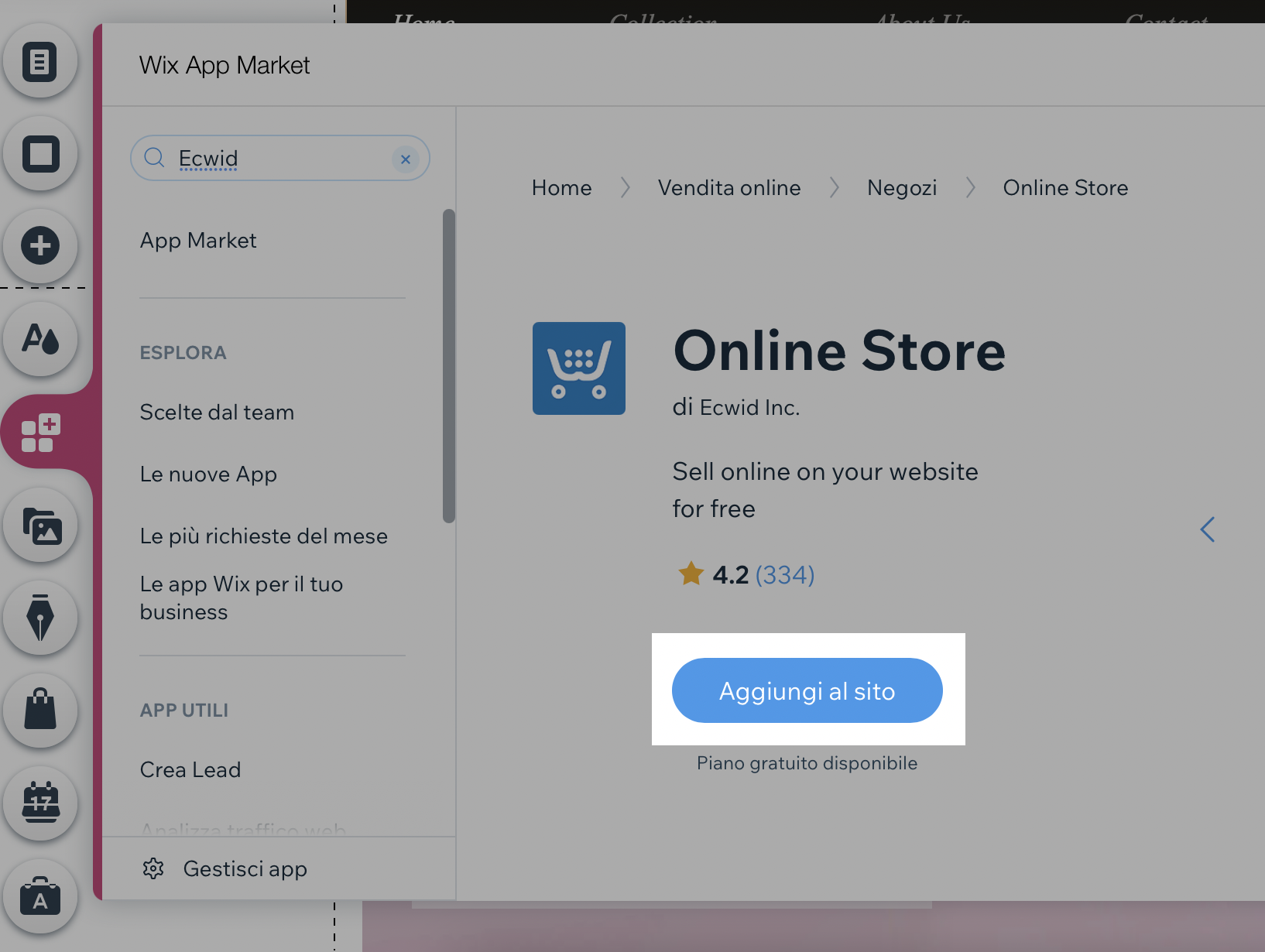Open the Ascend business briefcase icon
Viewport: 1265px width, 952px height.
point(40,896)
